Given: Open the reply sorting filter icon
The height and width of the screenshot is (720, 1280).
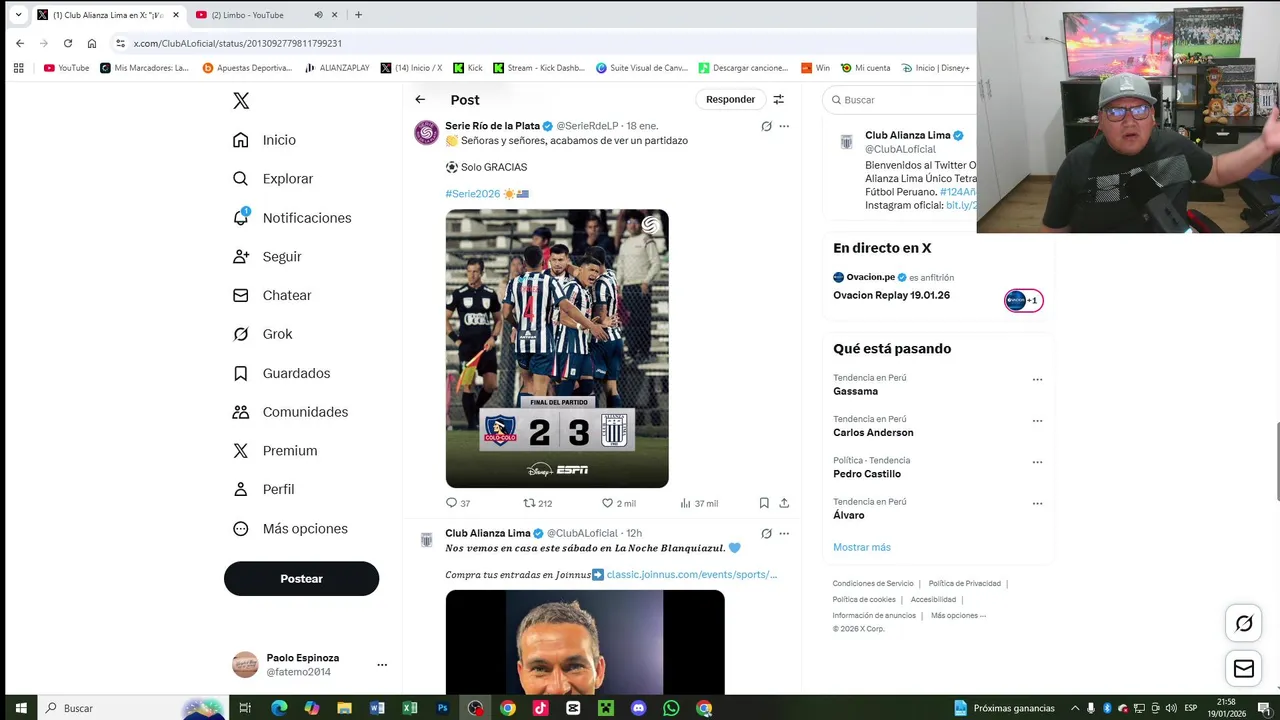Looking at the screenshot, I should point(778,99).
